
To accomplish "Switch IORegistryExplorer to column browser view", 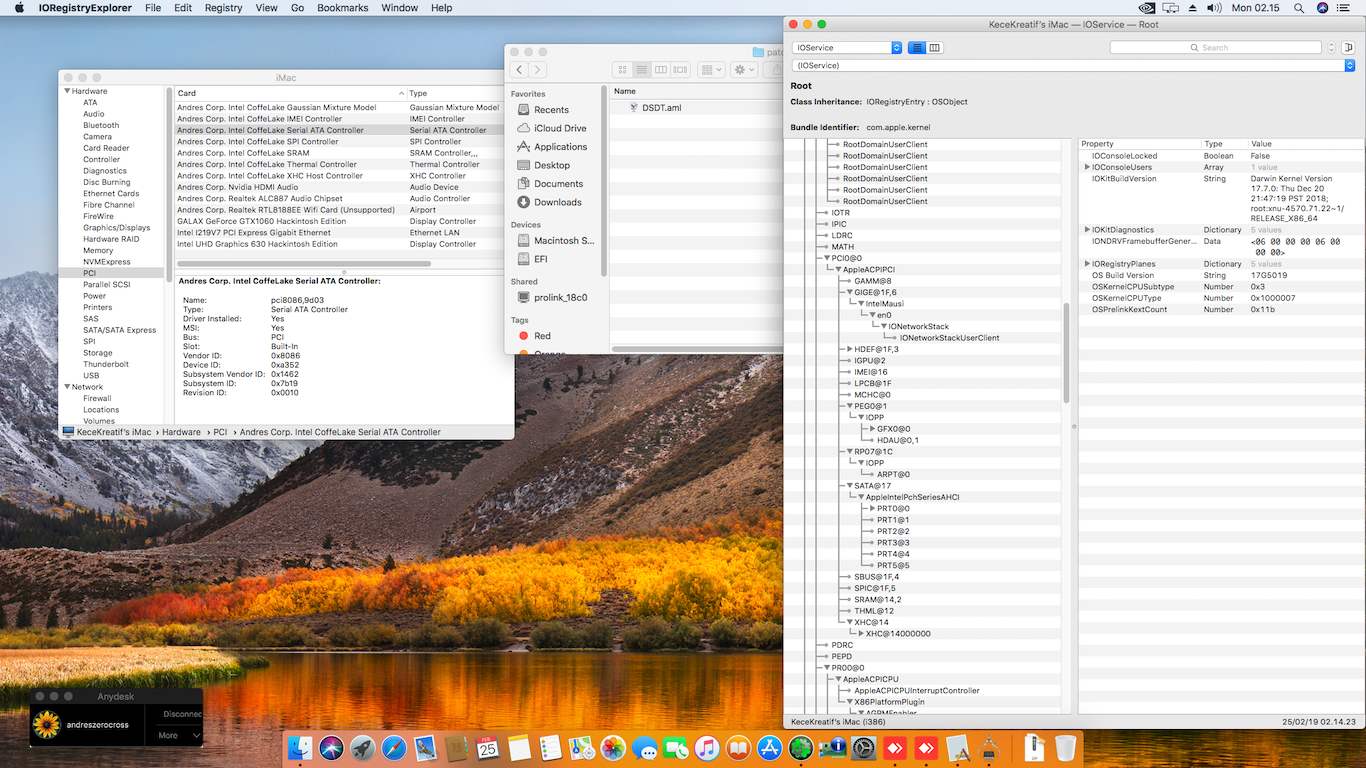I will coord(935,48).
